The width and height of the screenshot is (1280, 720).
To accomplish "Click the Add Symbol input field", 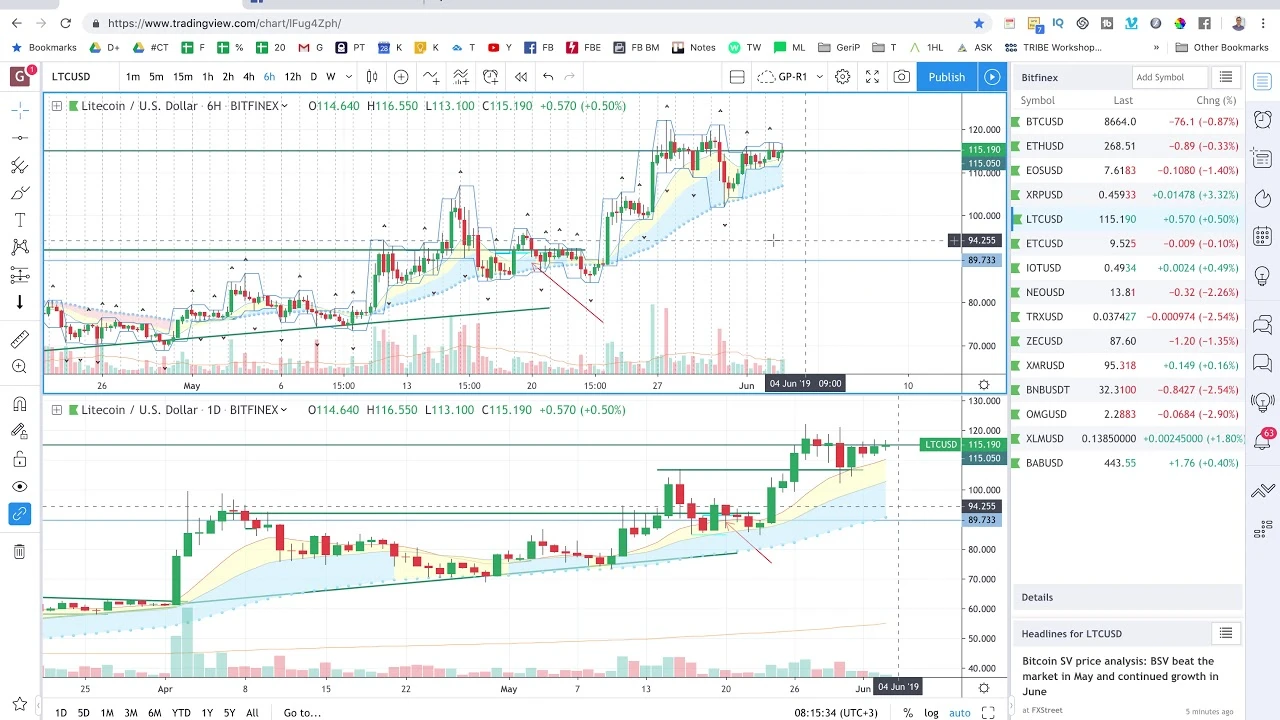I will tap(1170, 77).
